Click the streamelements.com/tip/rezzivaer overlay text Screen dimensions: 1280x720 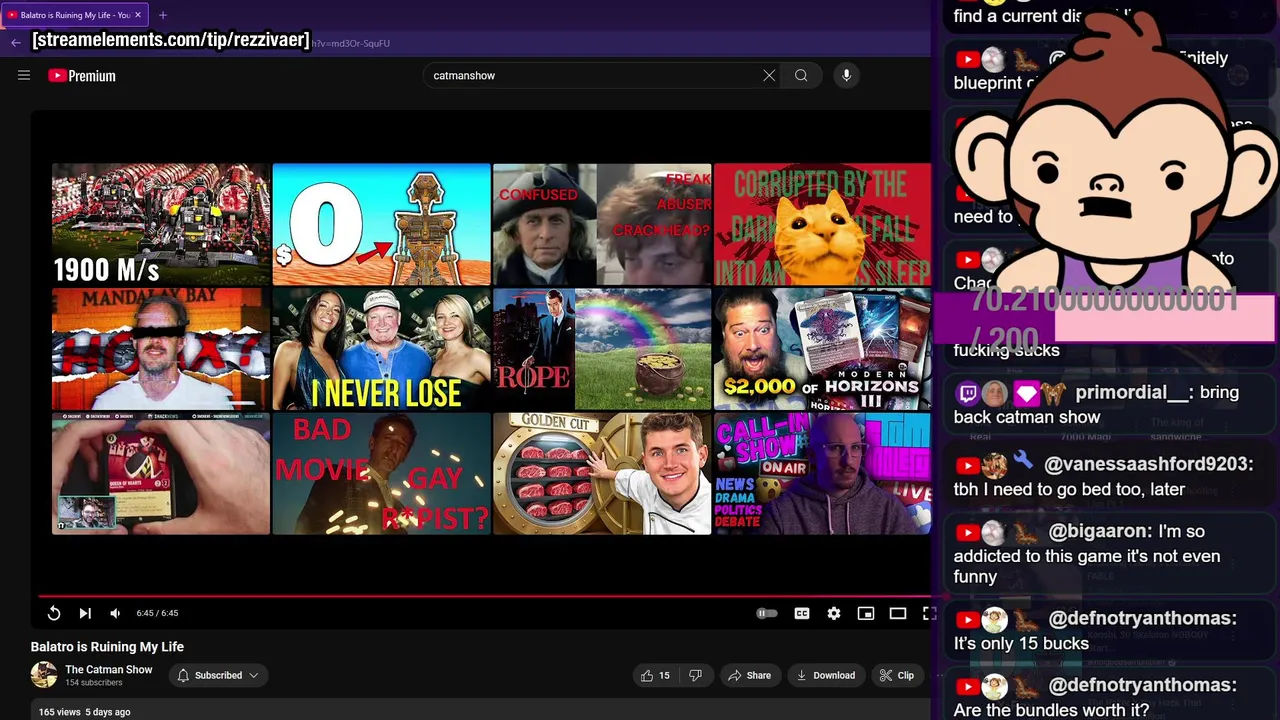[x=171, y=40]
